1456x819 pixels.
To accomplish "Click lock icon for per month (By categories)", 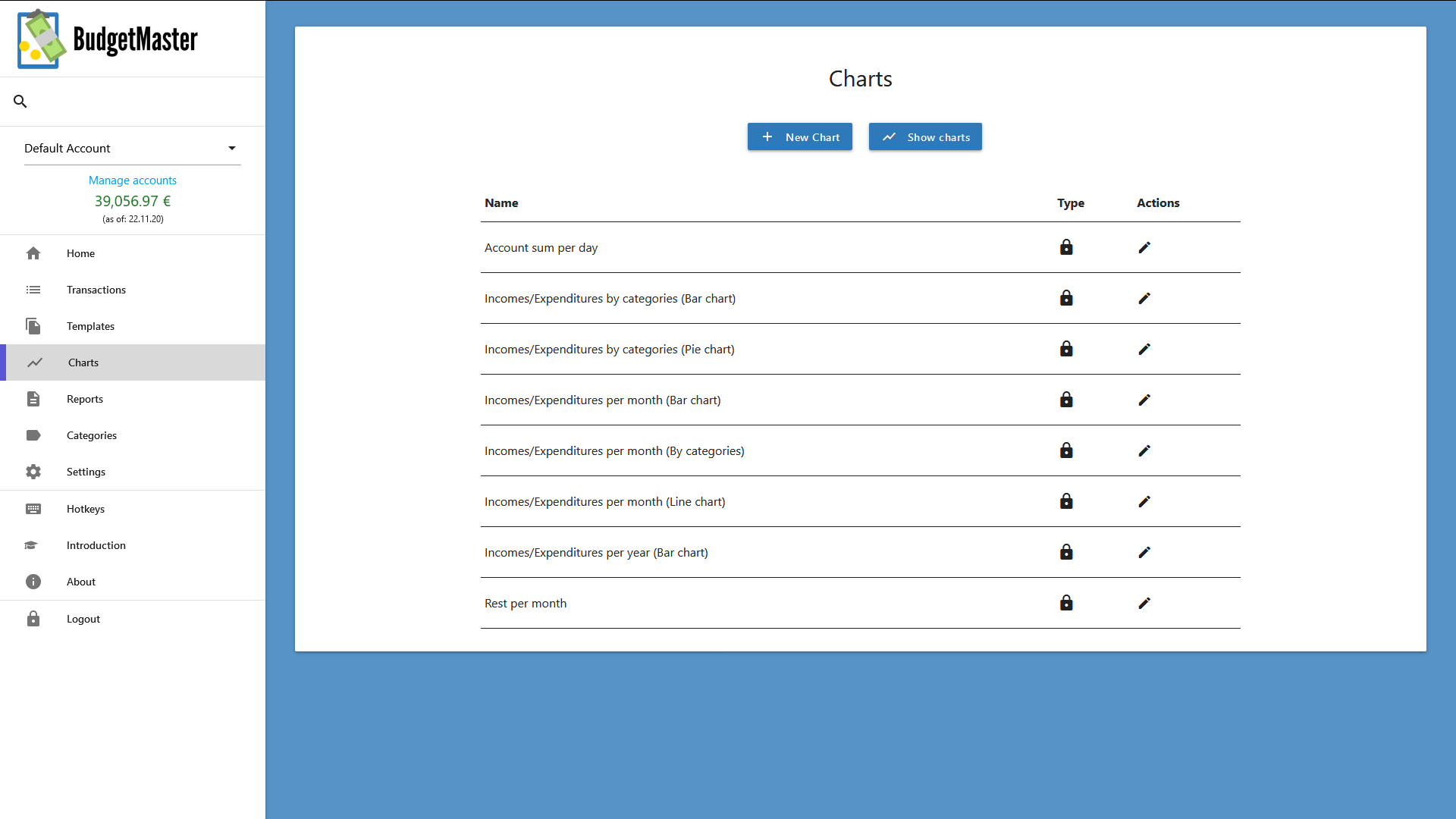I will pyautogui.click(x=1066, y=450).
